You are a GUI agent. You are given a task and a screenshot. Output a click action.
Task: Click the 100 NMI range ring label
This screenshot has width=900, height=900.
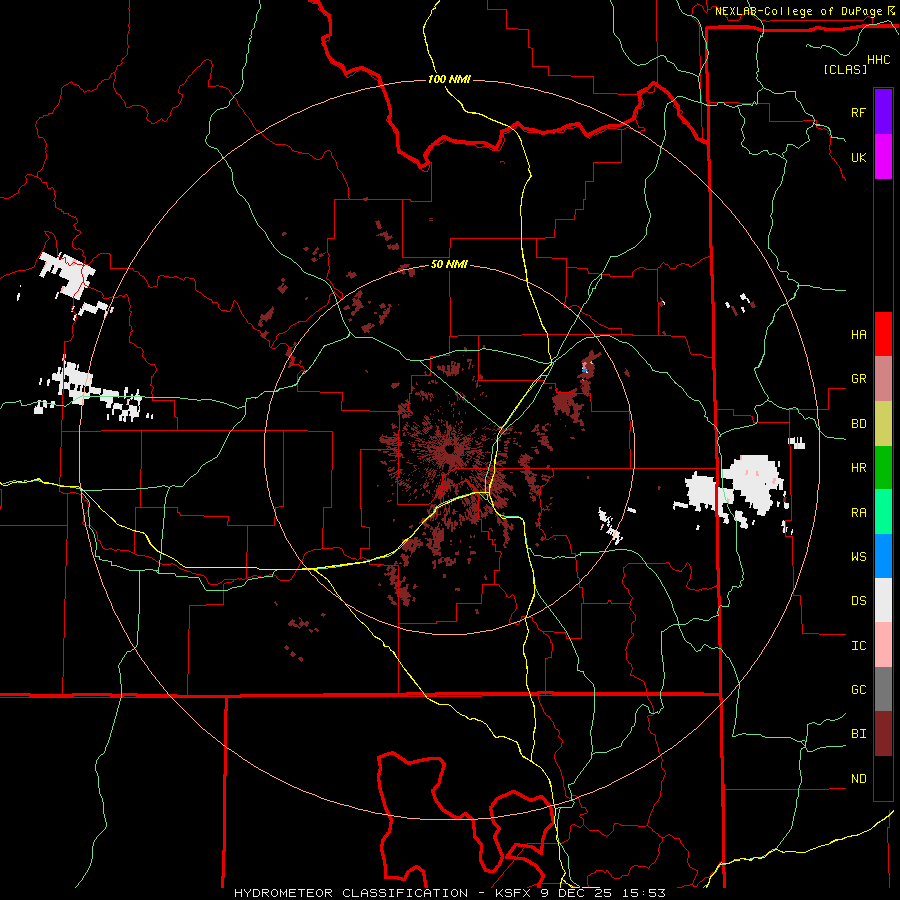tap(449, 79)
